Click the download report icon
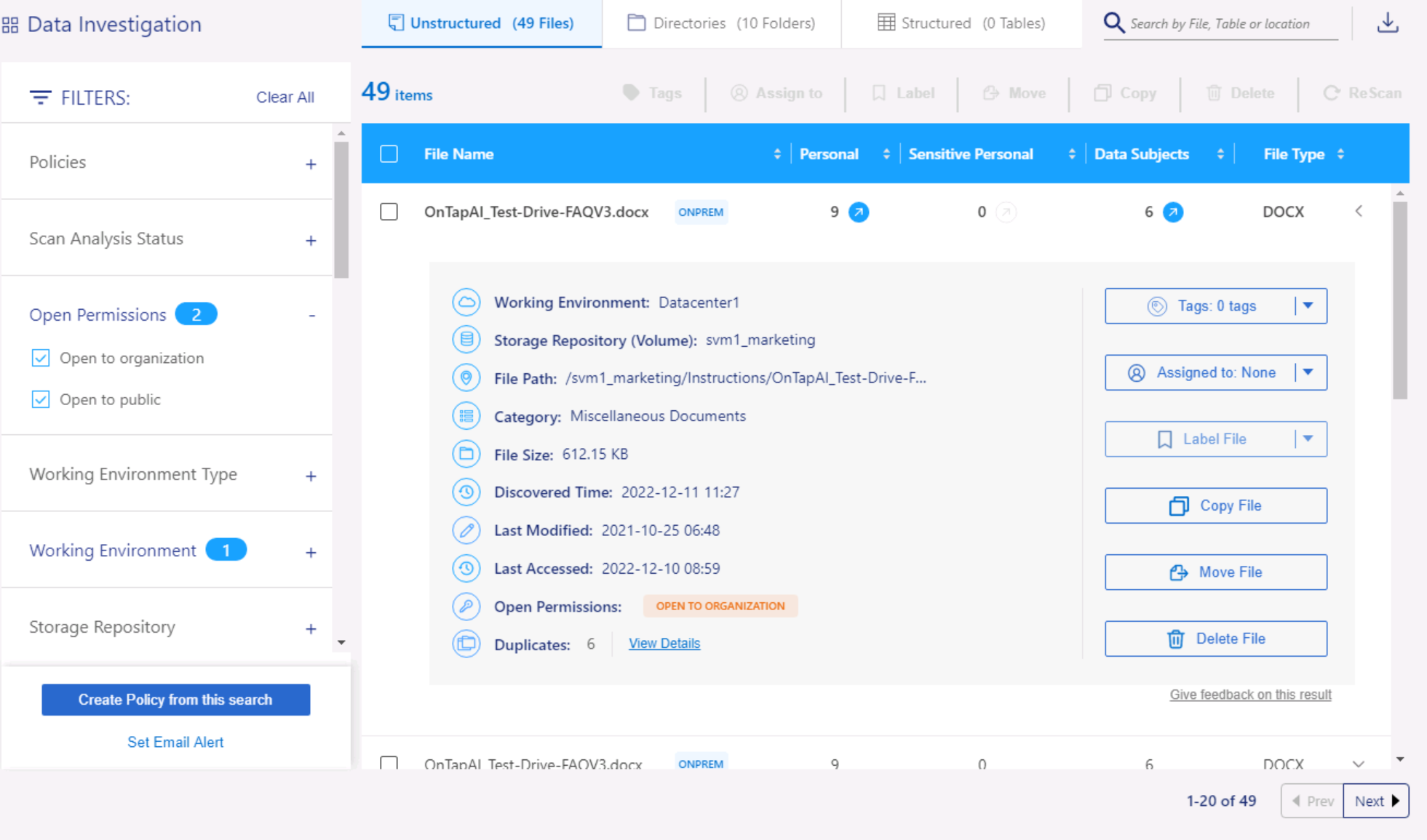 pyautogui.click(x=1387, y=23)
